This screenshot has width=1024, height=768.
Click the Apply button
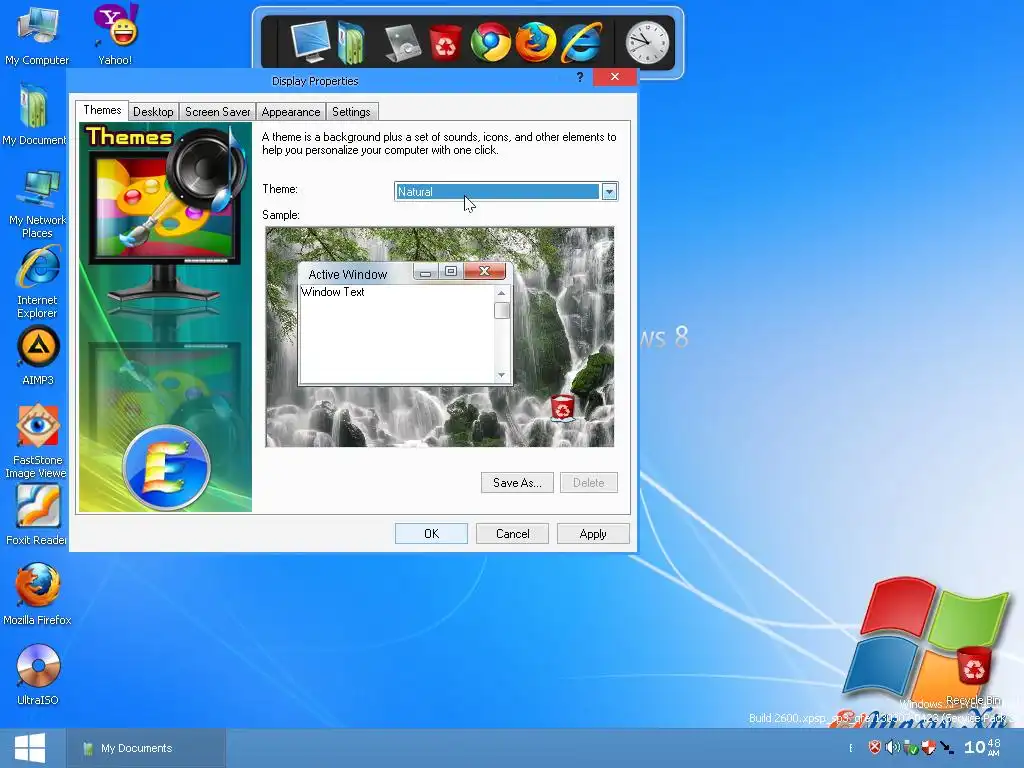pyautogui.click(x=593, y=534)
